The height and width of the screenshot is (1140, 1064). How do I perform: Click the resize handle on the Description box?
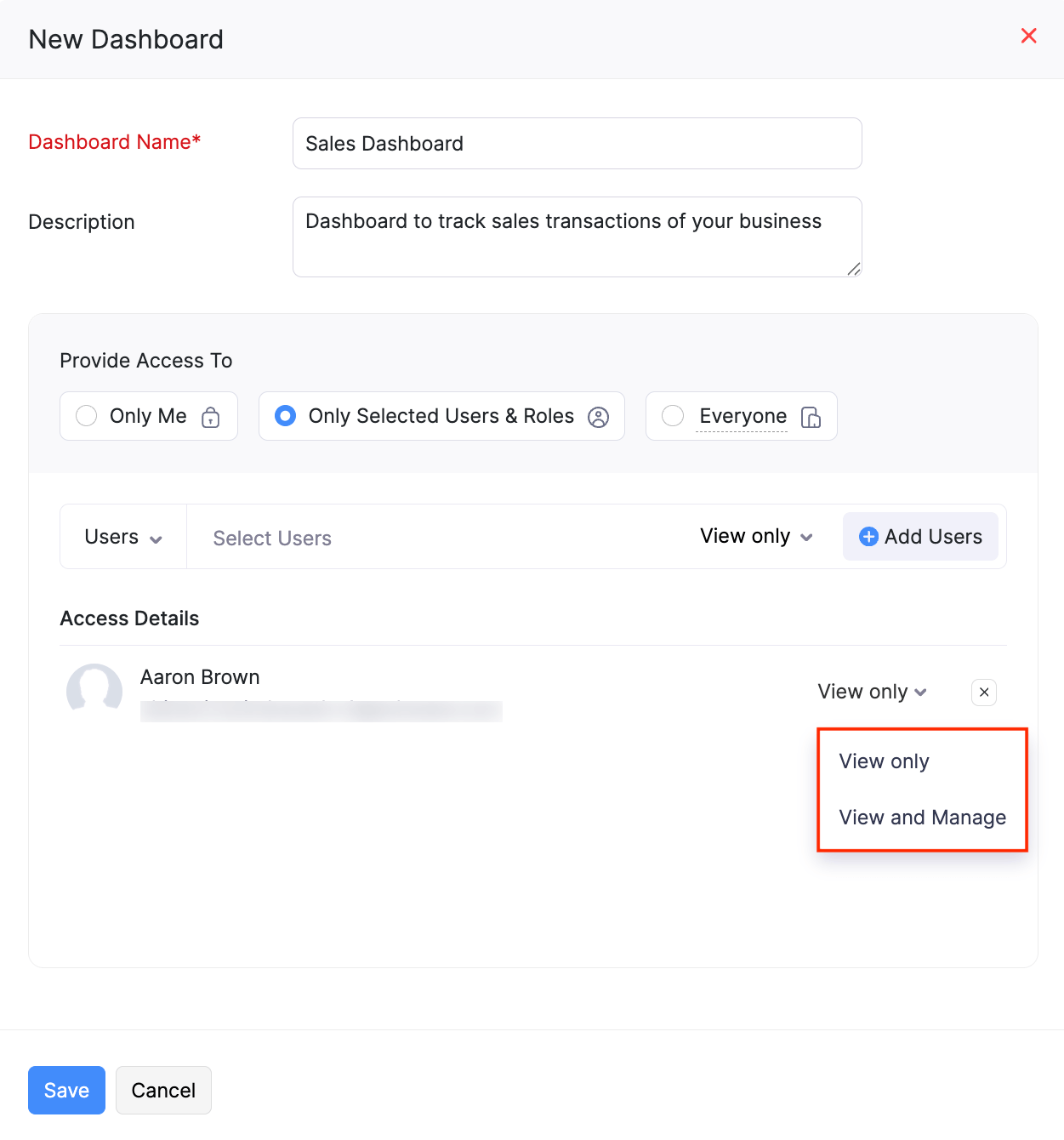pyautogui.click(x=853, y=271)
